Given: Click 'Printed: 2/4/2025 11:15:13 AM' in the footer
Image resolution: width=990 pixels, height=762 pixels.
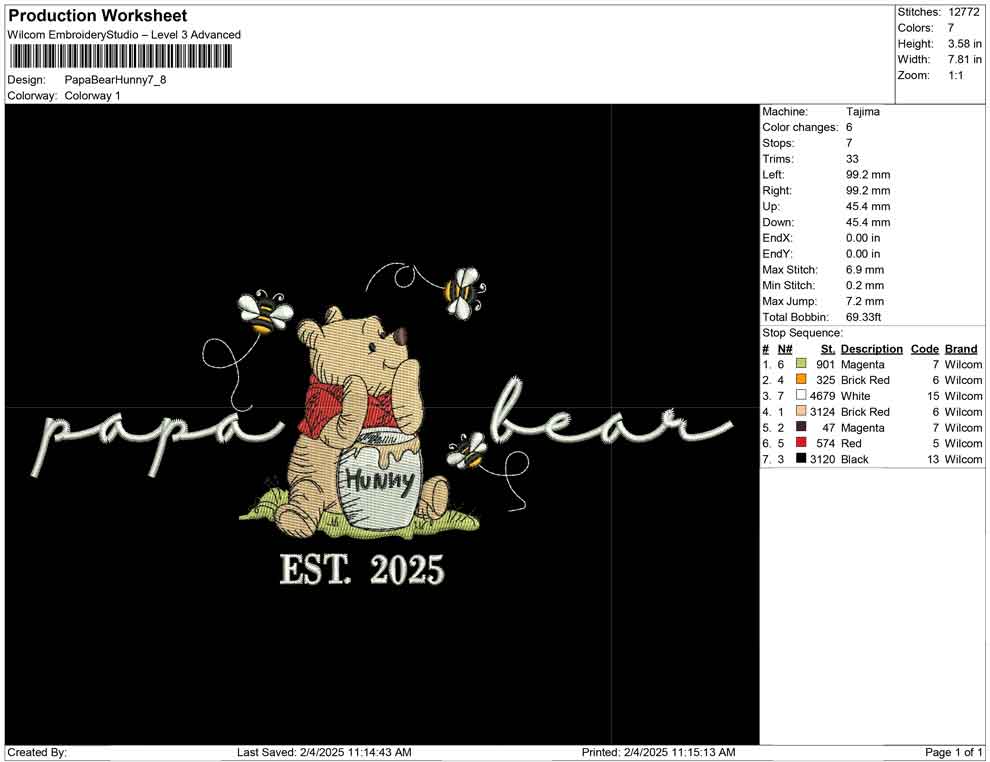Looking at the screenshot, I should coord(659,752).
